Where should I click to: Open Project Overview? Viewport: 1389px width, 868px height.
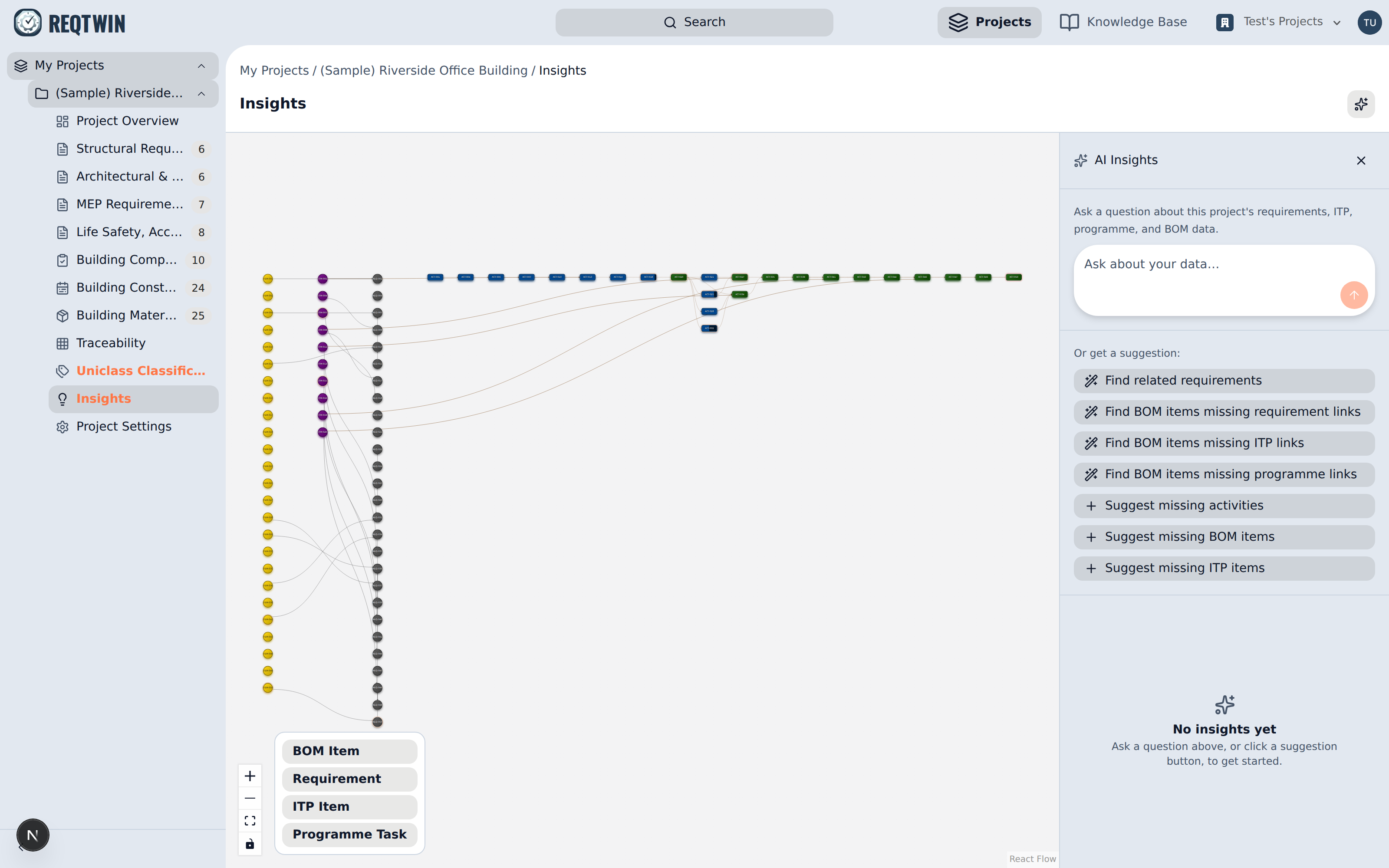tap(134, 121)
